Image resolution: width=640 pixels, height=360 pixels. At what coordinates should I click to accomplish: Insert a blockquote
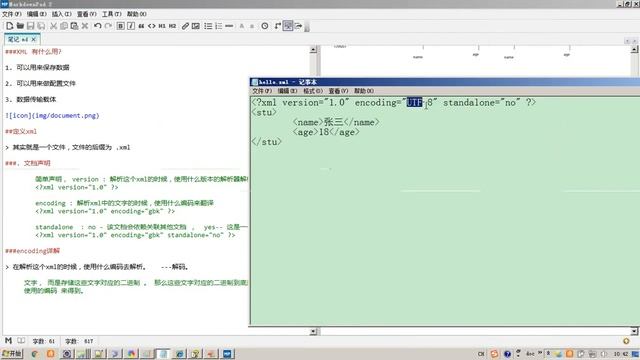pos(141,26)
